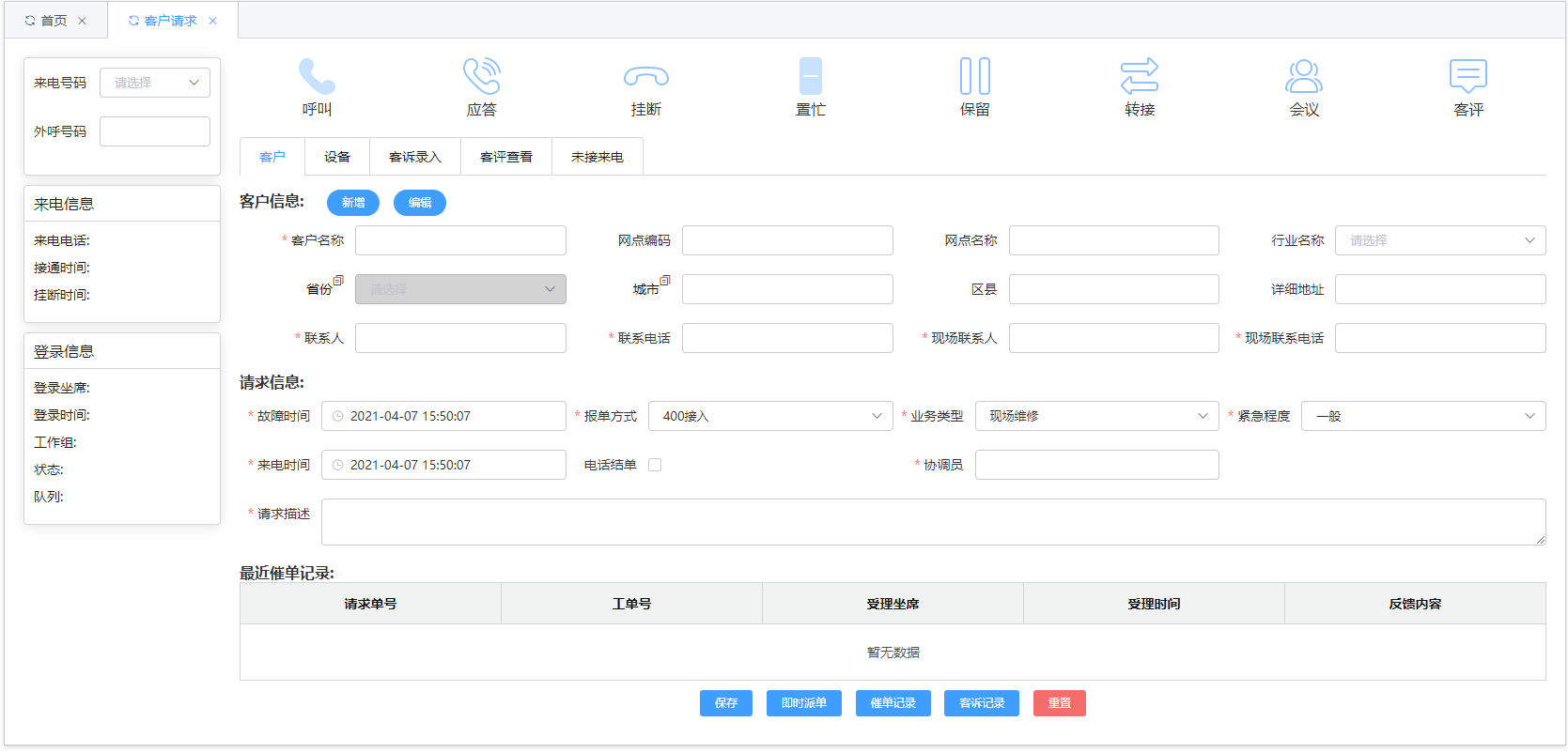Open the 行业名称 dropdown
Screen dimensions: 1568x753
click(1439, 240)
